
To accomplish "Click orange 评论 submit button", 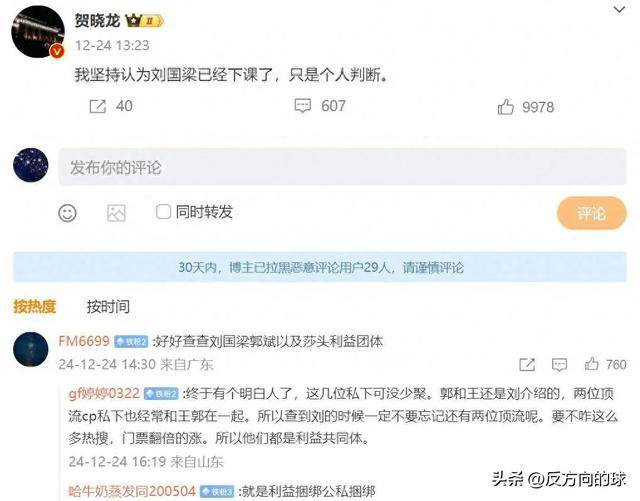I will [x=591, y=213].
